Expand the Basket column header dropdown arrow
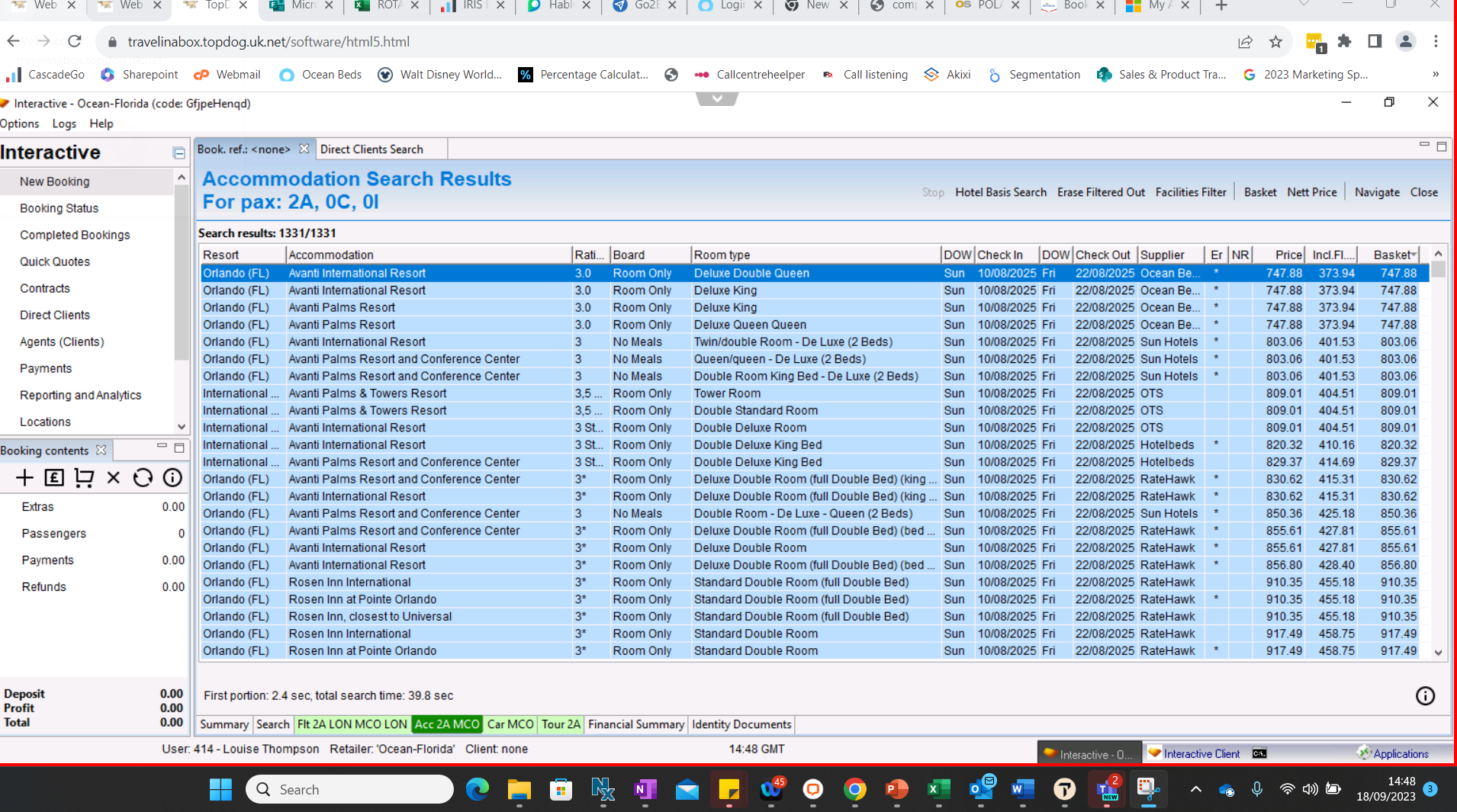Viewport: 1457px width, 812px height. (1414, 255)
